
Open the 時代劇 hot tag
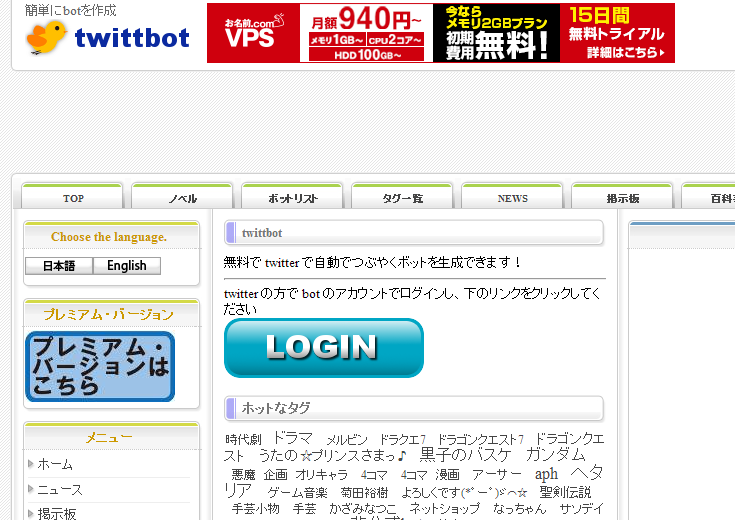243,439
